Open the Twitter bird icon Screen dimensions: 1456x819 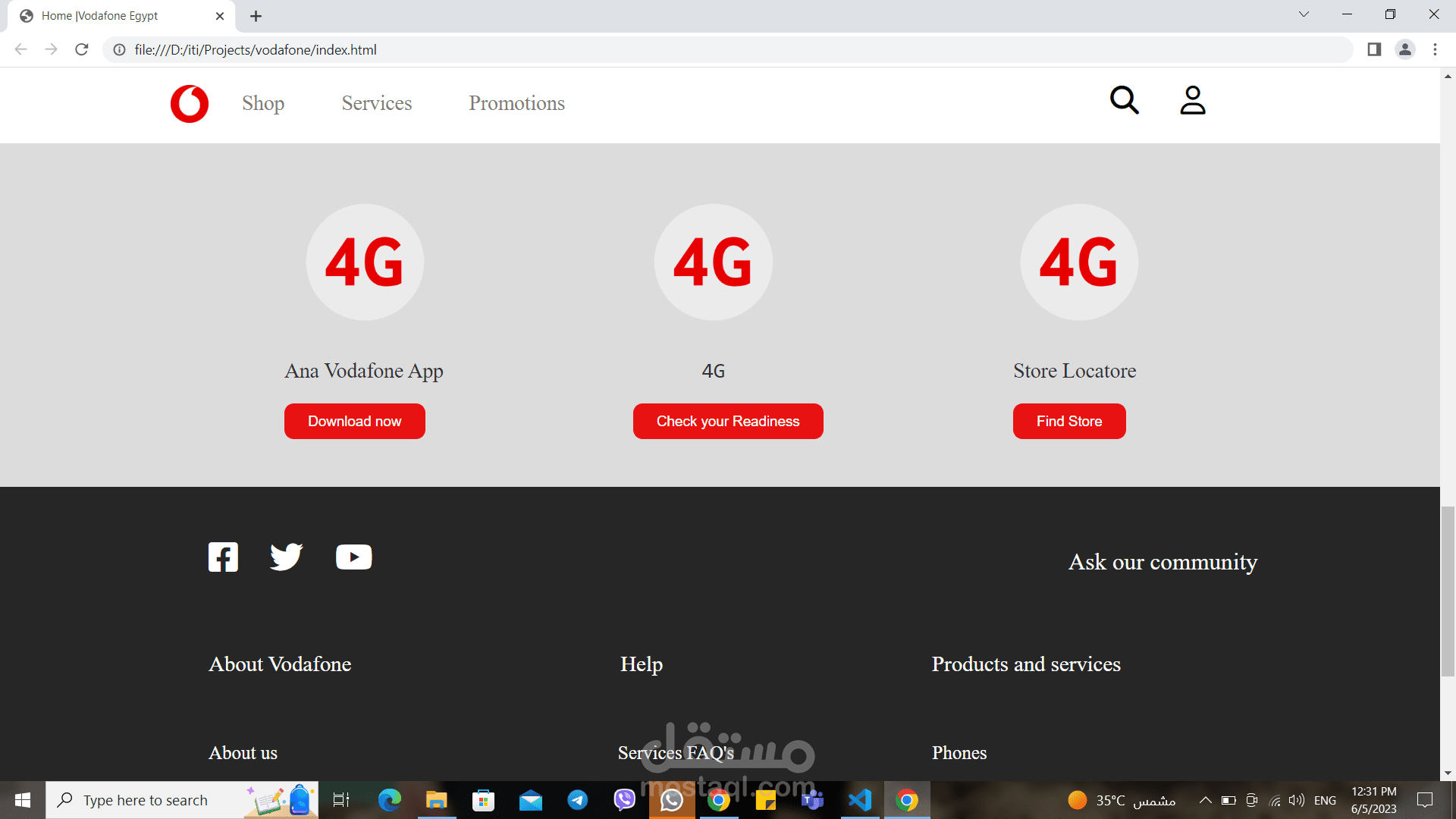pos(286,557)
